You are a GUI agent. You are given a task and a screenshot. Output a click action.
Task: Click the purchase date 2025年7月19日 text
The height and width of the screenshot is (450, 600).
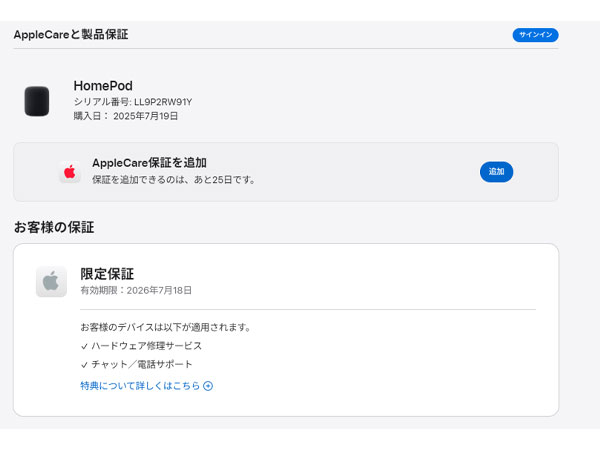pos(145,116)
